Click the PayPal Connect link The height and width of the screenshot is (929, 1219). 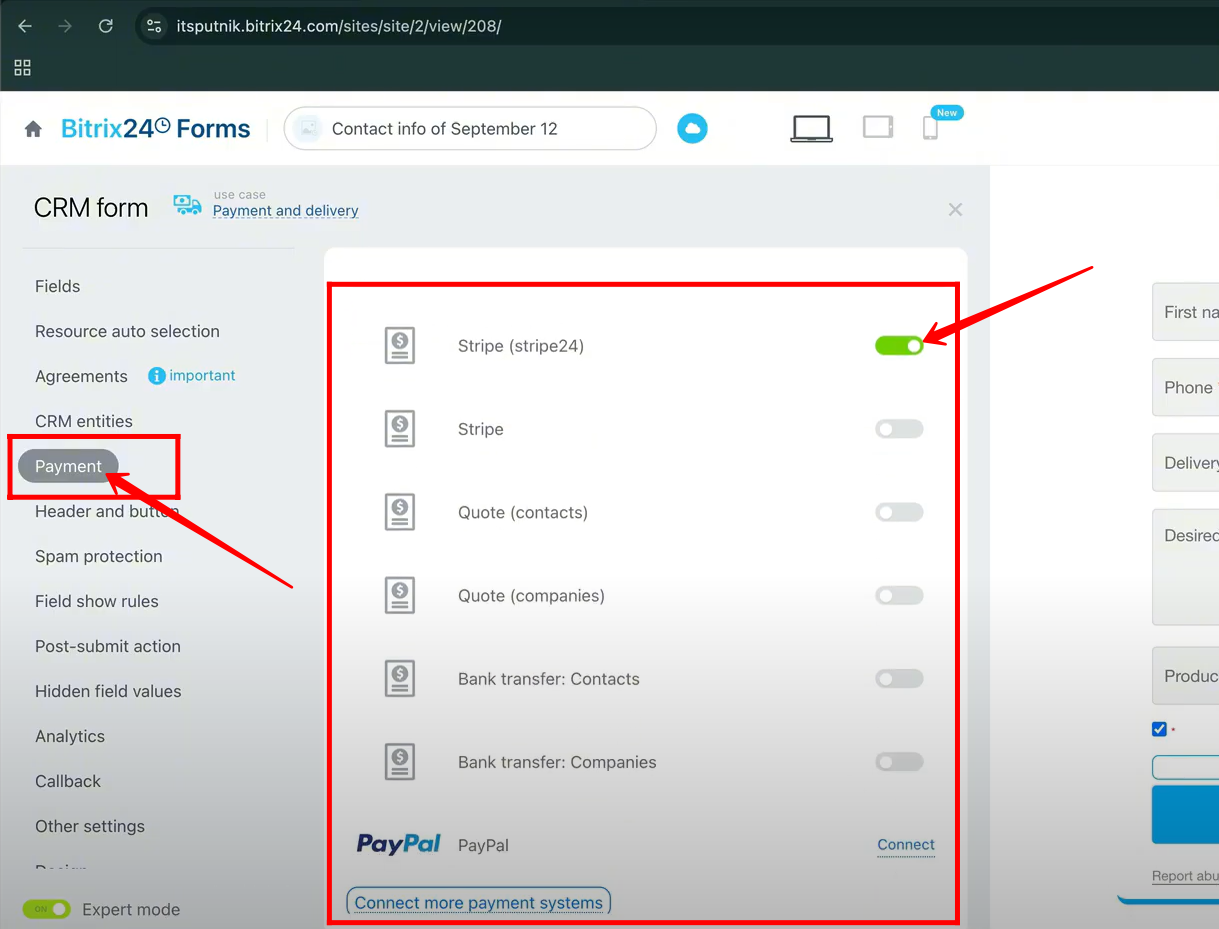coord(906,845)
